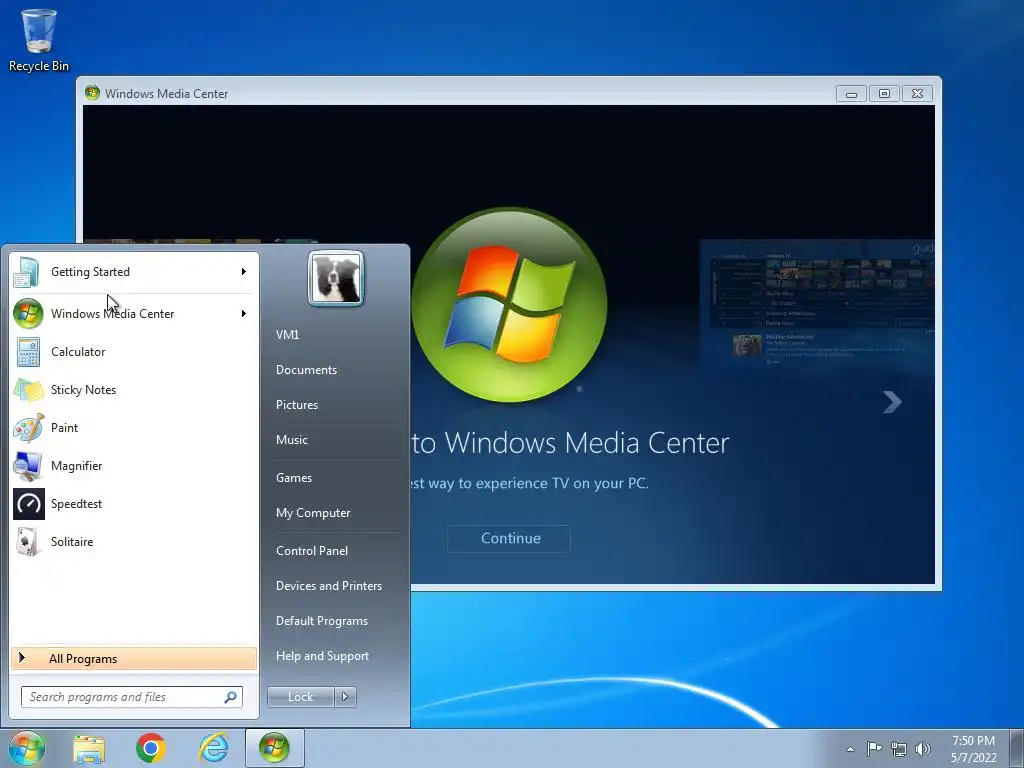
Task: Click the Start orb button
Action: (x=26, y=748)
